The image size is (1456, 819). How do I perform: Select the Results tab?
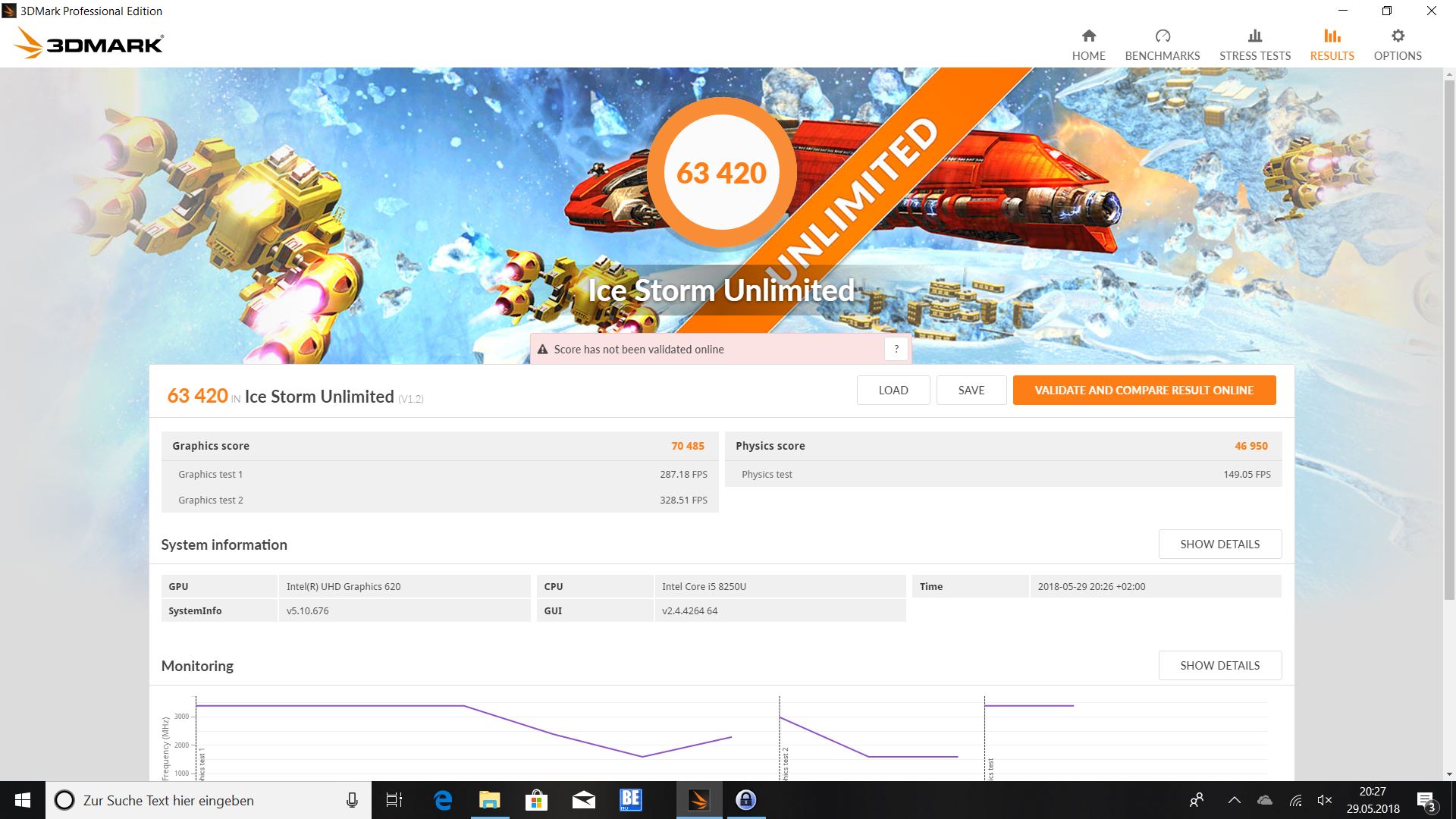point(1332,45)
